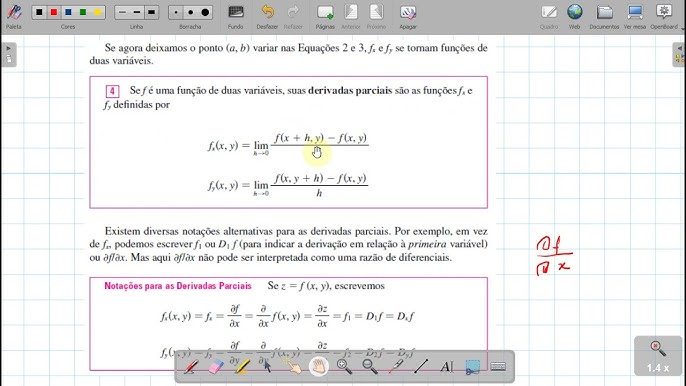Select the zoom in magnifier tool

344,366
